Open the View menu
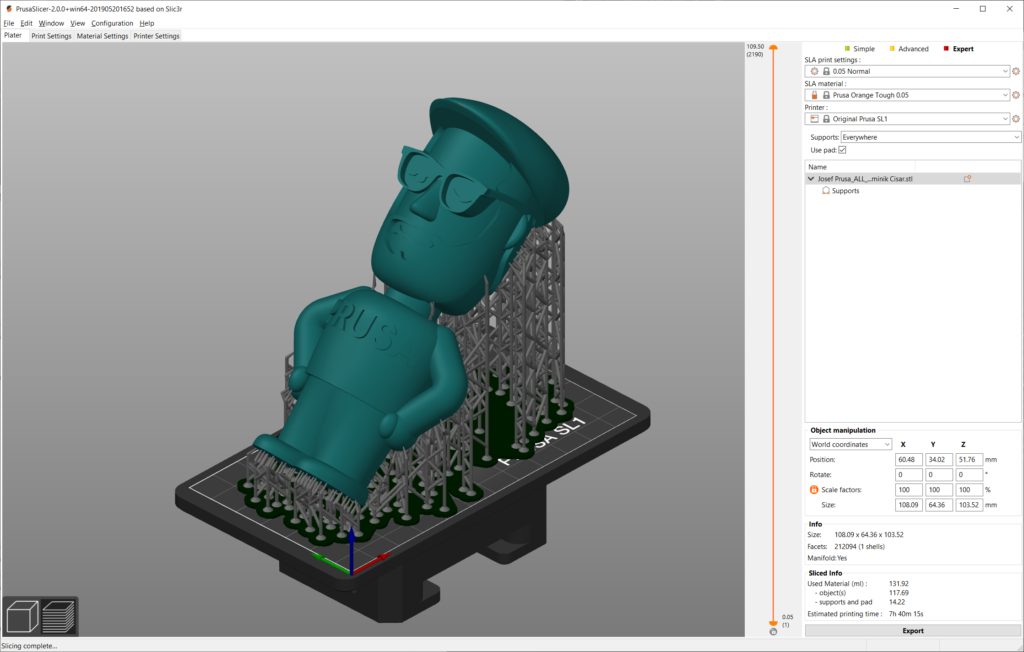Image resolution: width=1024 pixels, height=652 pixels. [78, 23]
